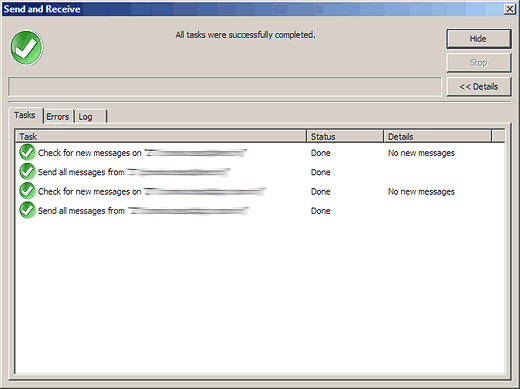The height and width of the screenshot is (389, 520).
Task: Click 'Done' status in the last row
Action: [x=321, y=211]
